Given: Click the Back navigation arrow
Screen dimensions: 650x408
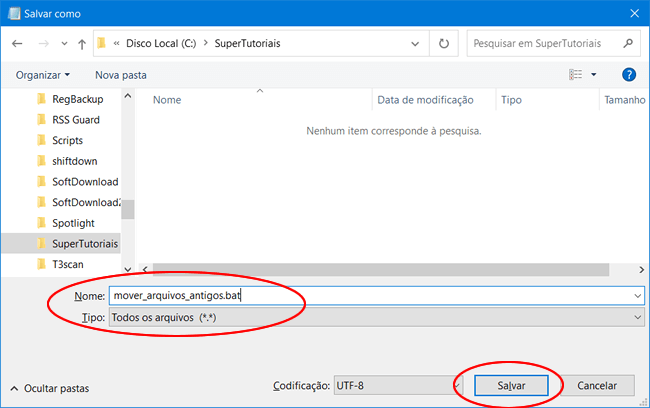Looking at the screenshot, I should pos(18,44).
